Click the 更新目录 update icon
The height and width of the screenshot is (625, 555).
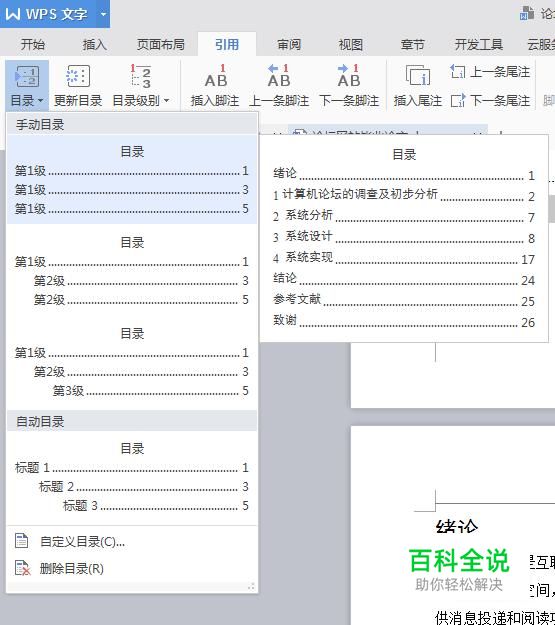[78, 76]
